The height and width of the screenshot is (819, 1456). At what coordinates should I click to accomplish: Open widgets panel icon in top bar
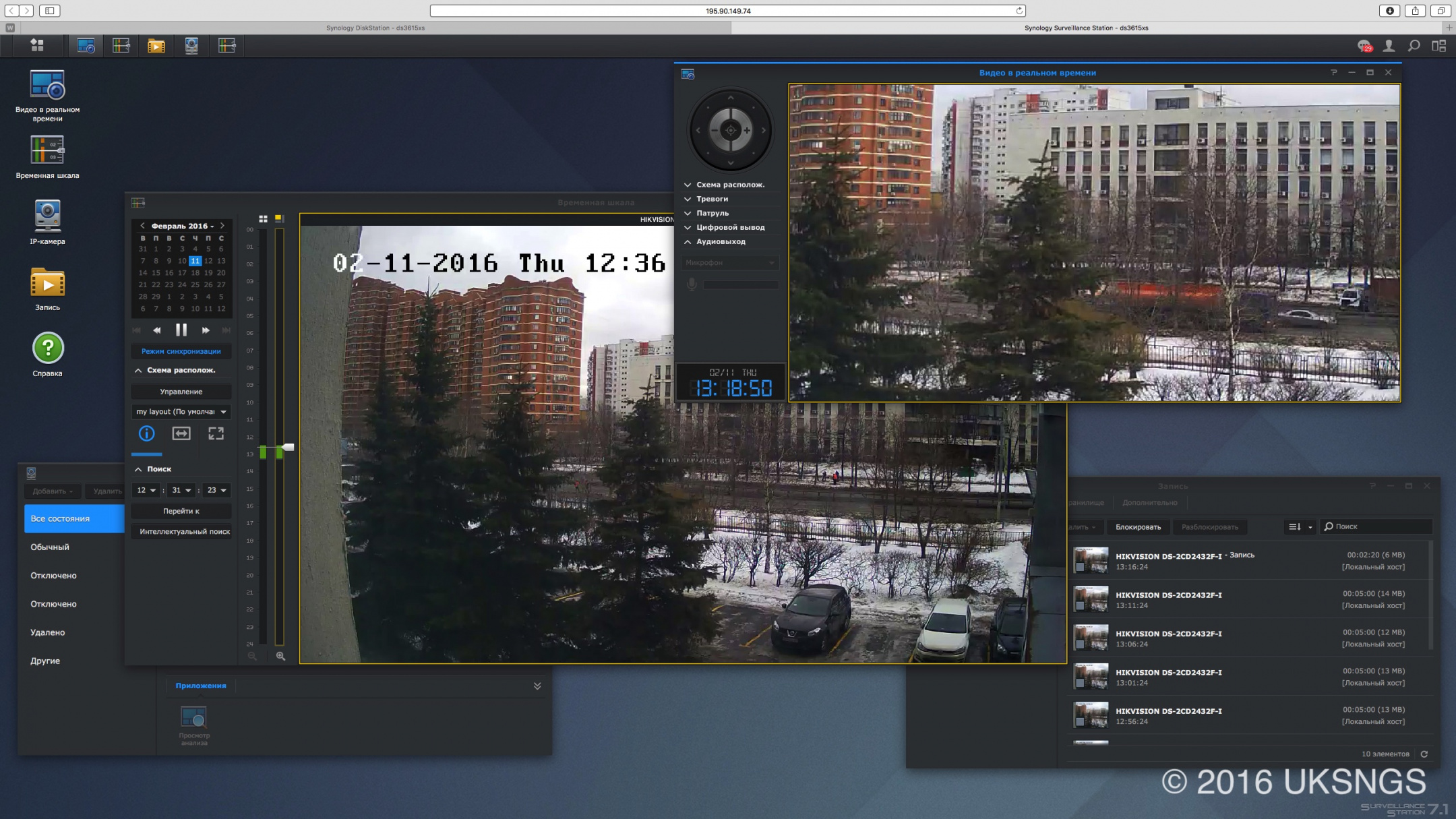click(1439, 46)
